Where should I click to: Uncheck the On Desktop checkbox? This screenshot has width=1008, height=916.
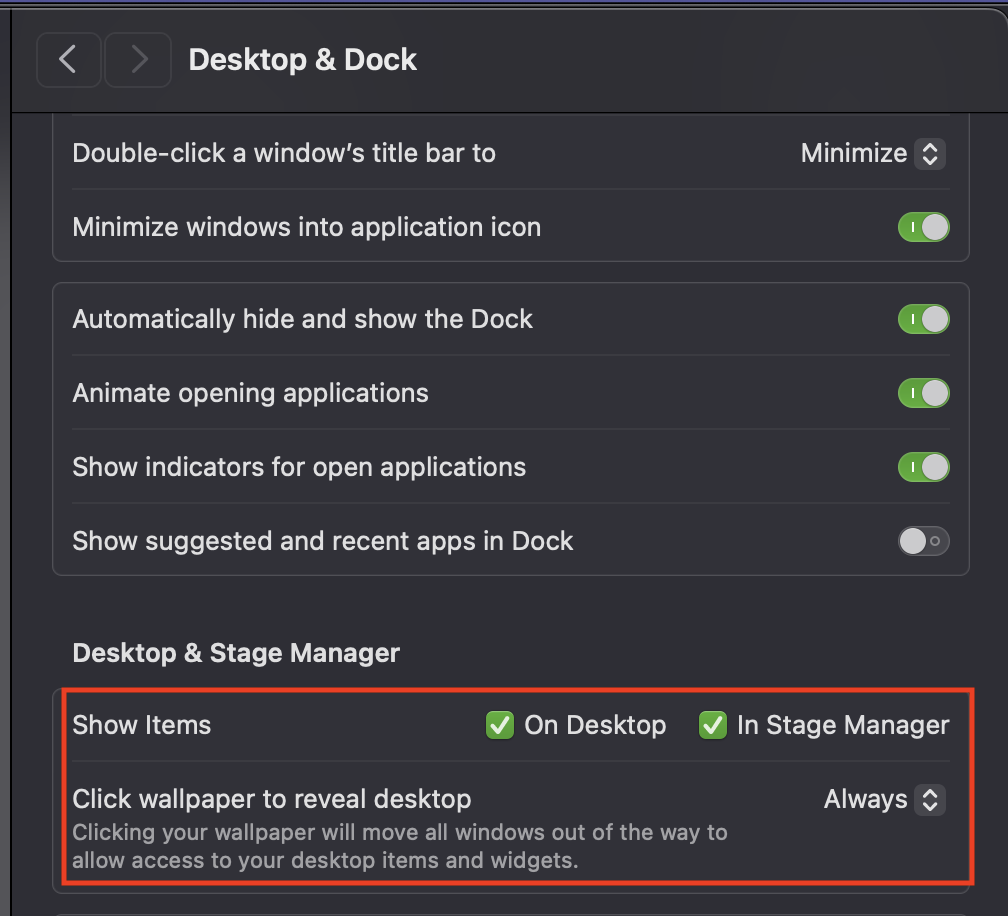coord(500,725)
